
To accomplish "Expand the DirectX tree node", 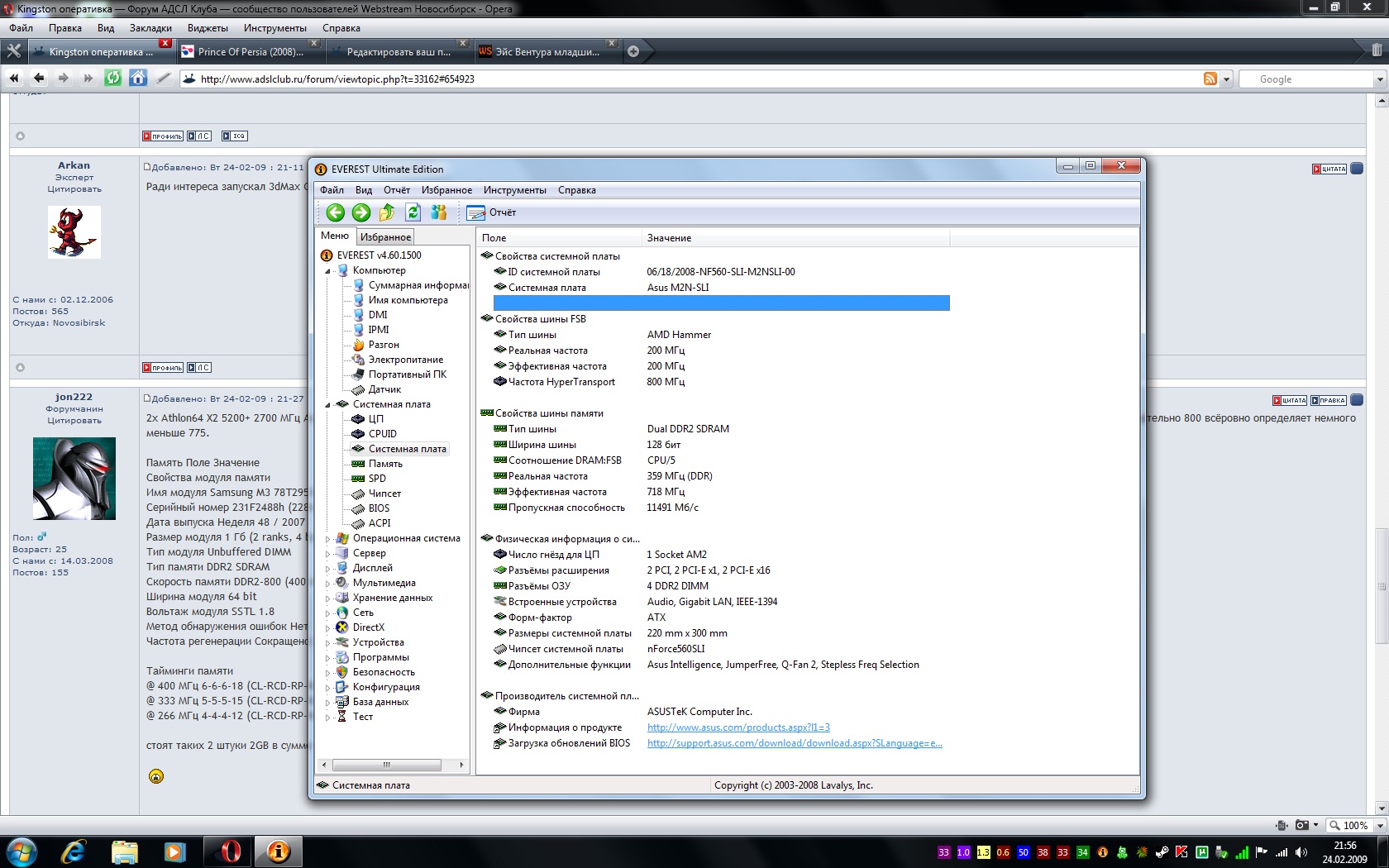I will click(x=327, y=628).
